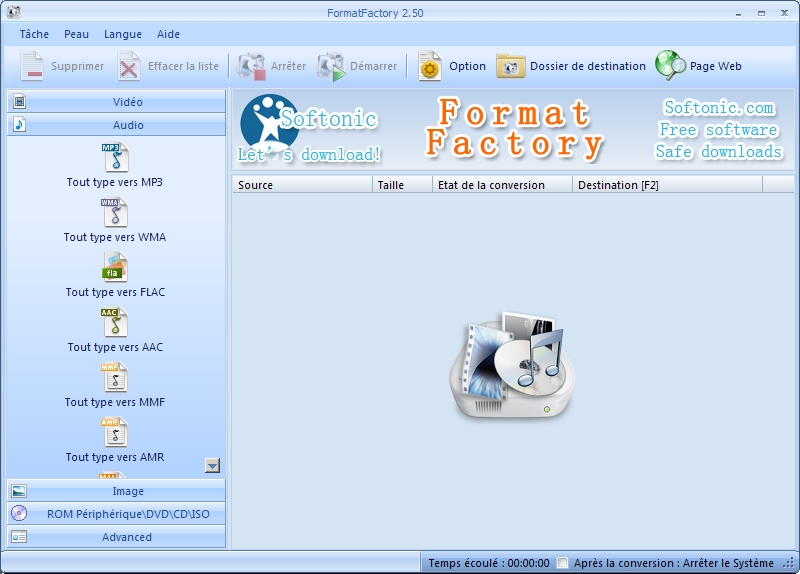The height and width of the screenshot is (574, 800).
Task: Click 'Tout type vers WMA' text
Action: pos(115,237)
